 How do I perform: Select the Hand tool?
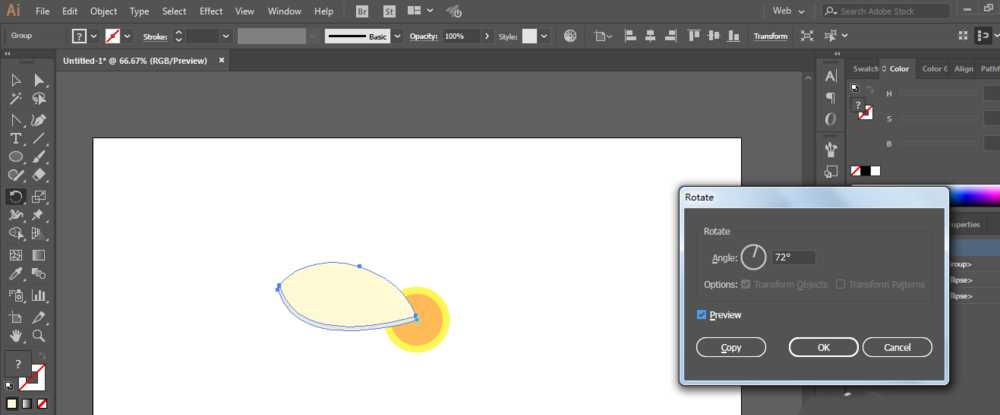(x=16, y=335)
